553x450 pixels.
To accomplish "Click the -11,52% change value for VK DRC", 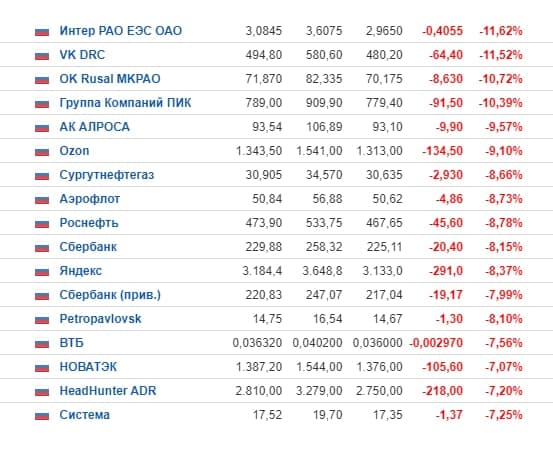I will [x=501, y=55].
